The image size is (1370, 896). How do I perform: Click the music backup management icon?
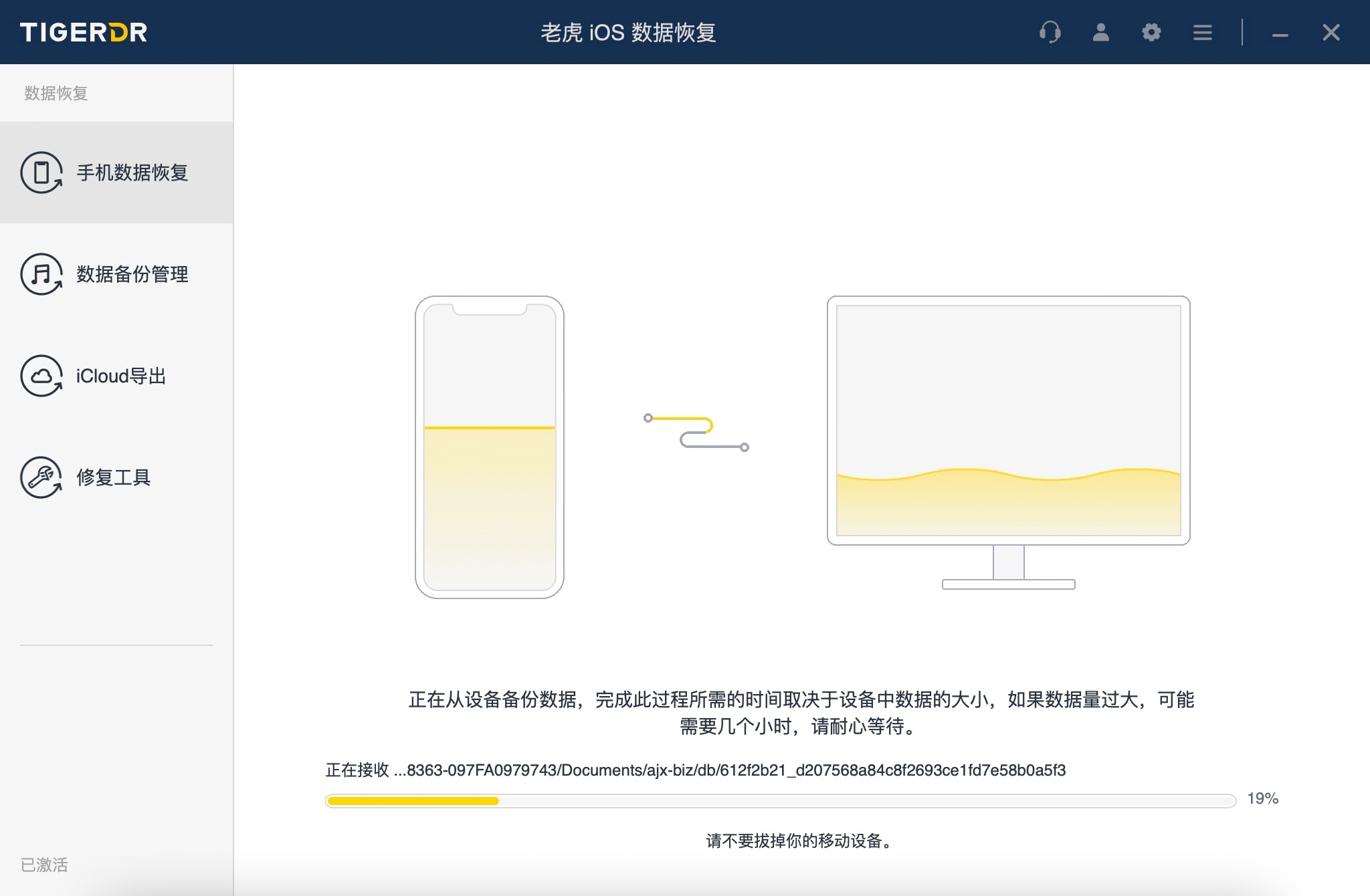41,274
